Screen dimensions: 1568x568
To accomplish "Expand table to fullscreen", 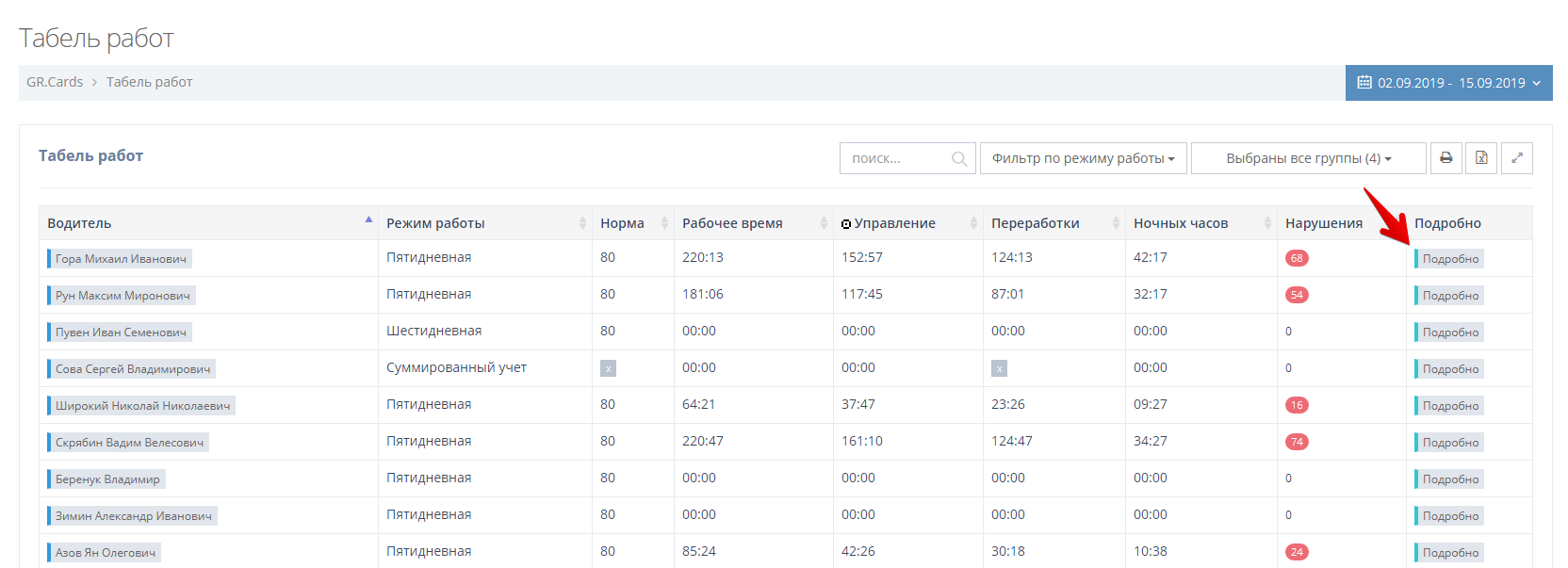I will 1517,158.
